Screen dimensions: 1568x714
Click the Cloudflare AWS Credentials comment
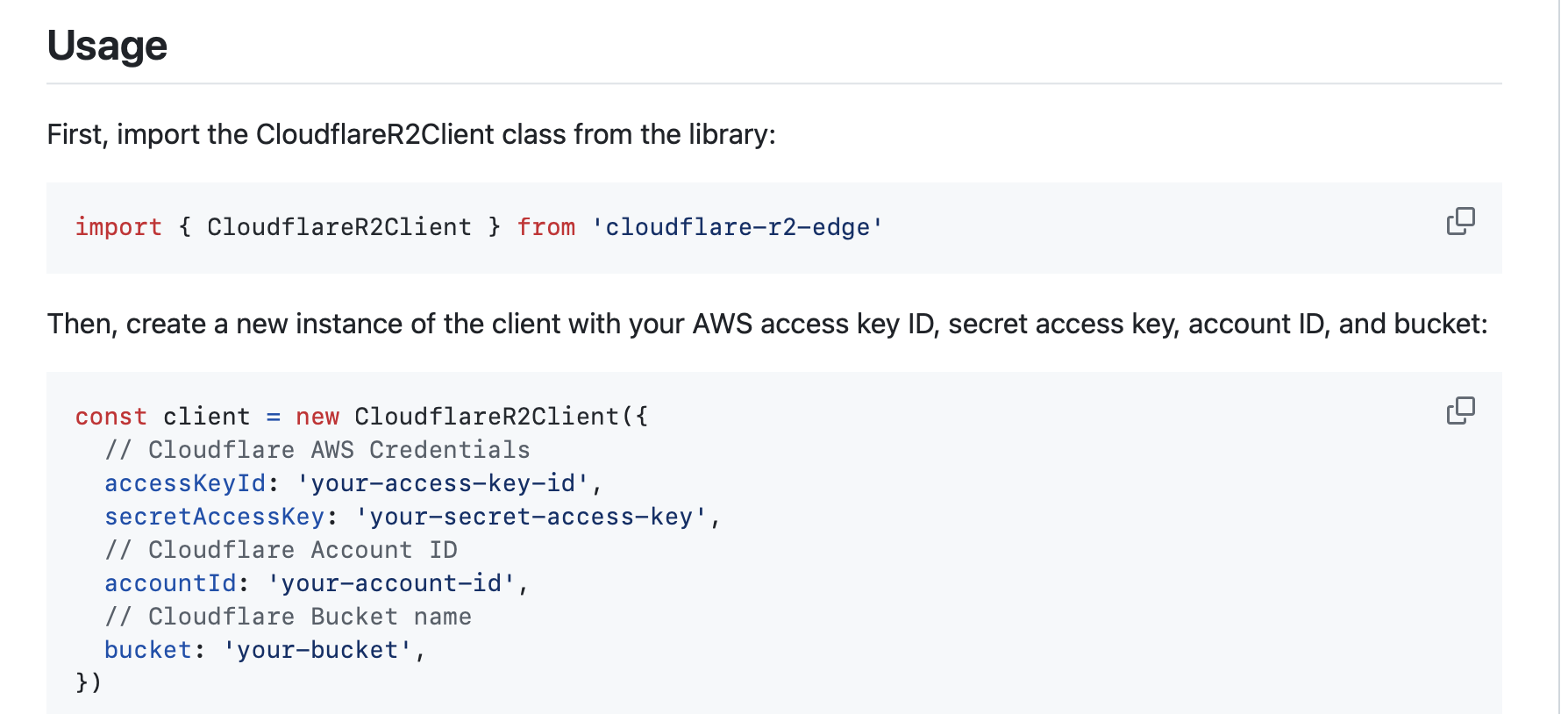click(x=317, y=450)
